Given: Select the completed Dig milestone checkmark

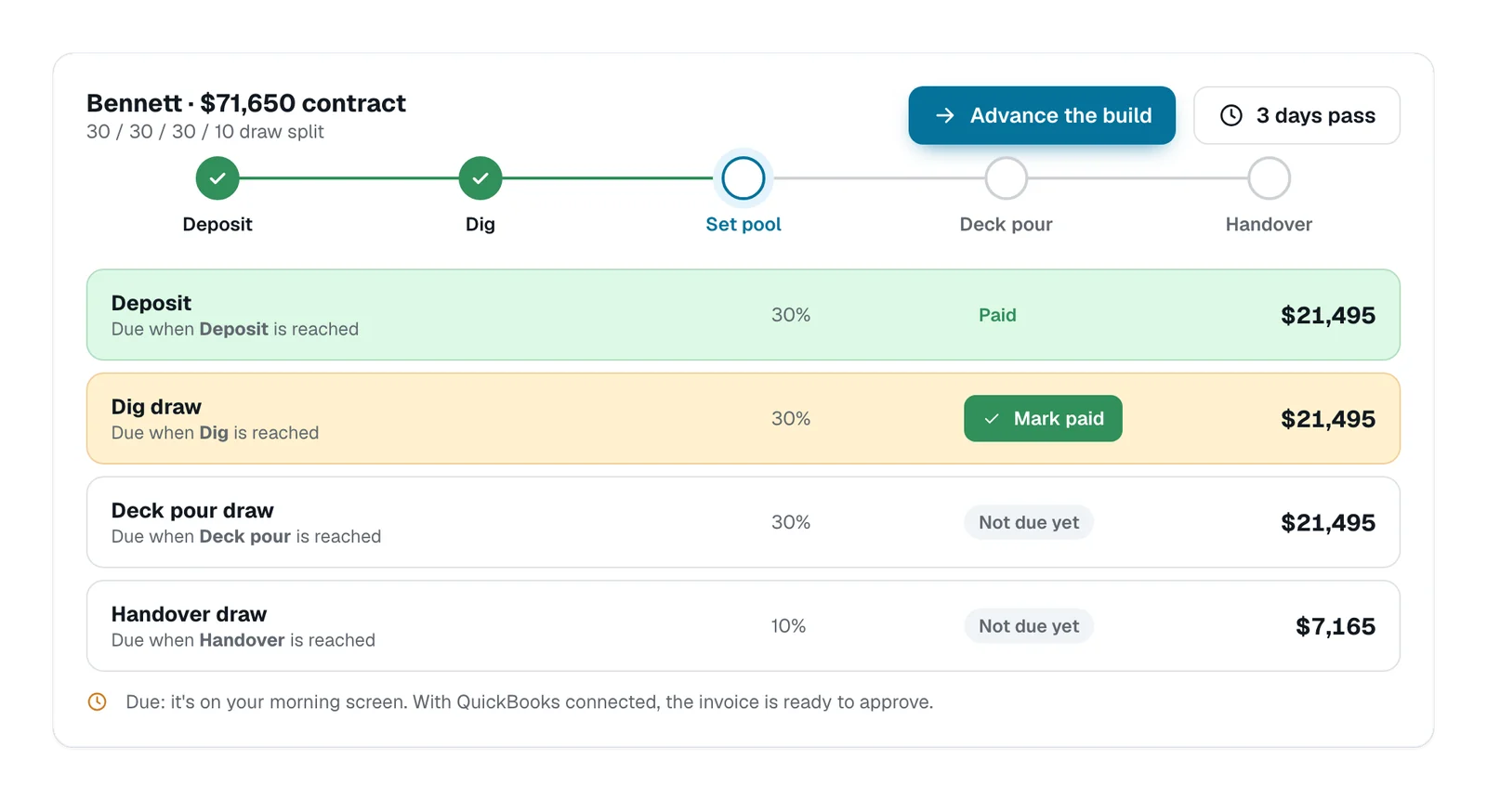Looking at the screenshot, I should 480,178.
